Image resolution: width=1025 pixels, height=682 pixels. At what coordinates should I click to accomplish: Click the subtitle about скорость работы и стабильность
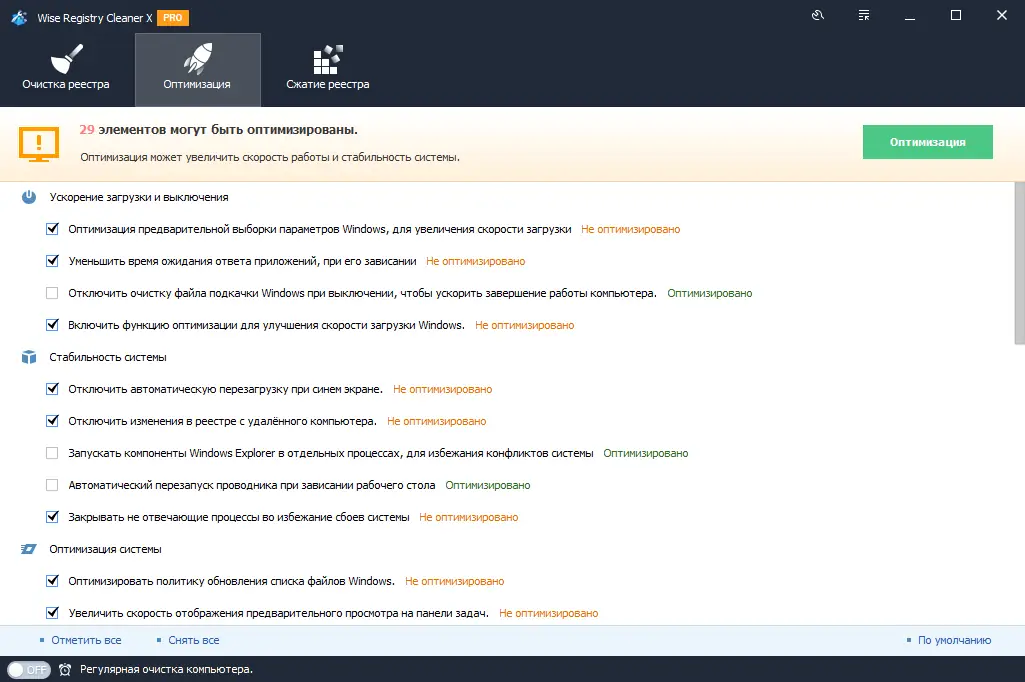pyautogui.click(x=270, y=158)
